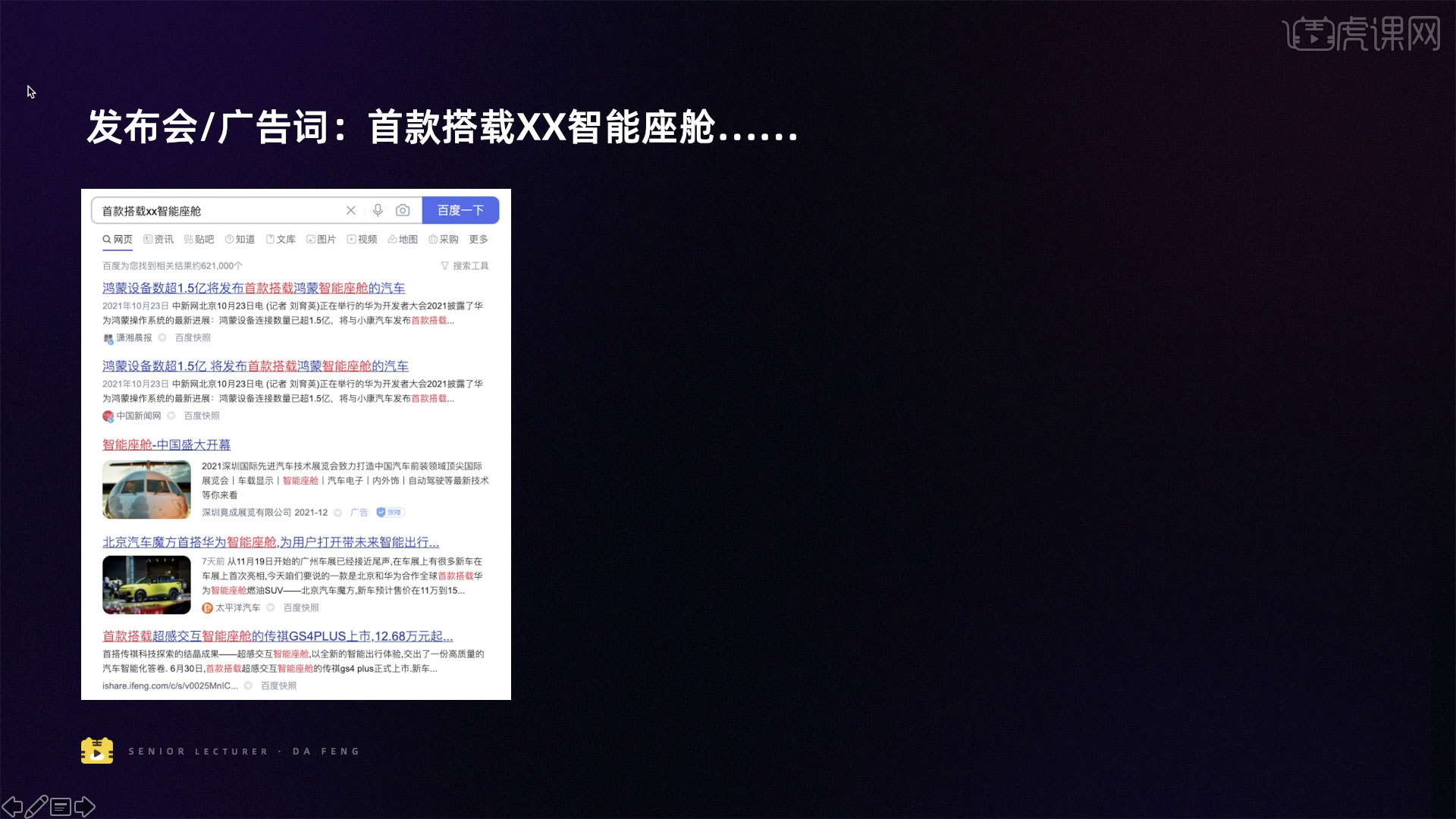Click the 保障 shield badge icon
This screenshot has width=1456, height=819.
coord(391,513)
